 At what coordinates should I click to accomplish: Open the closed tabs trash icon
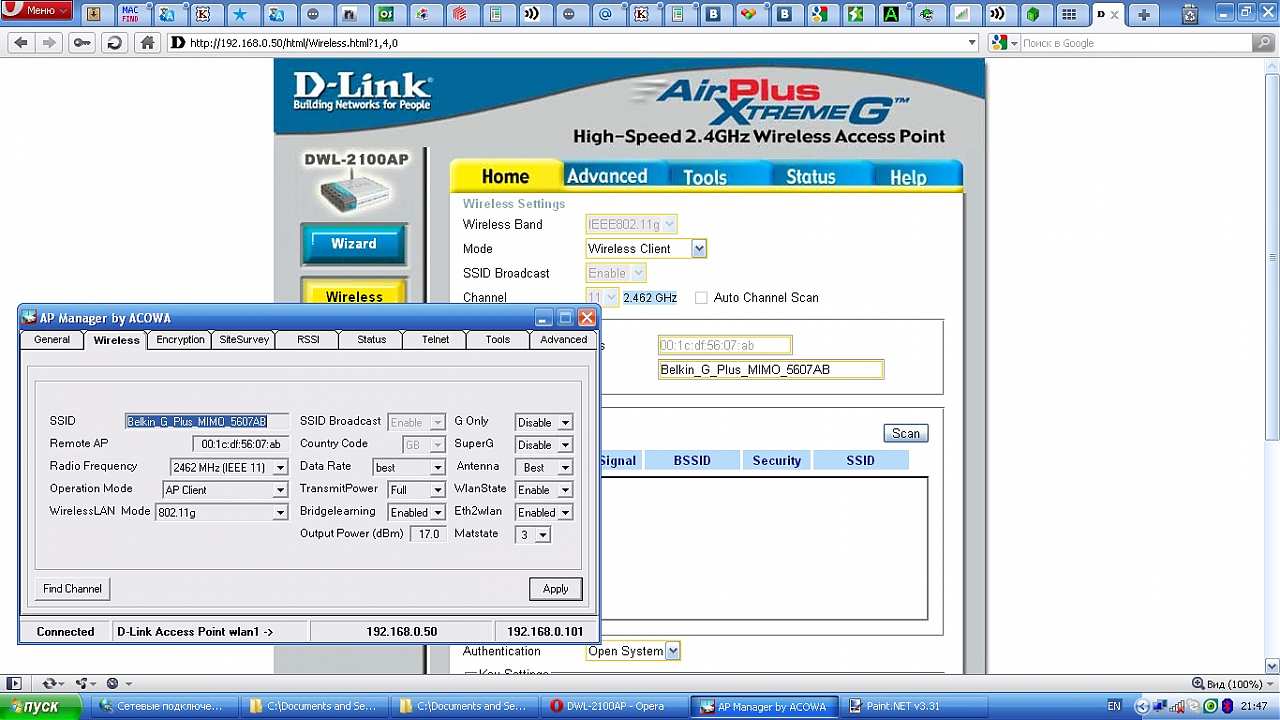click(1190, 14)
